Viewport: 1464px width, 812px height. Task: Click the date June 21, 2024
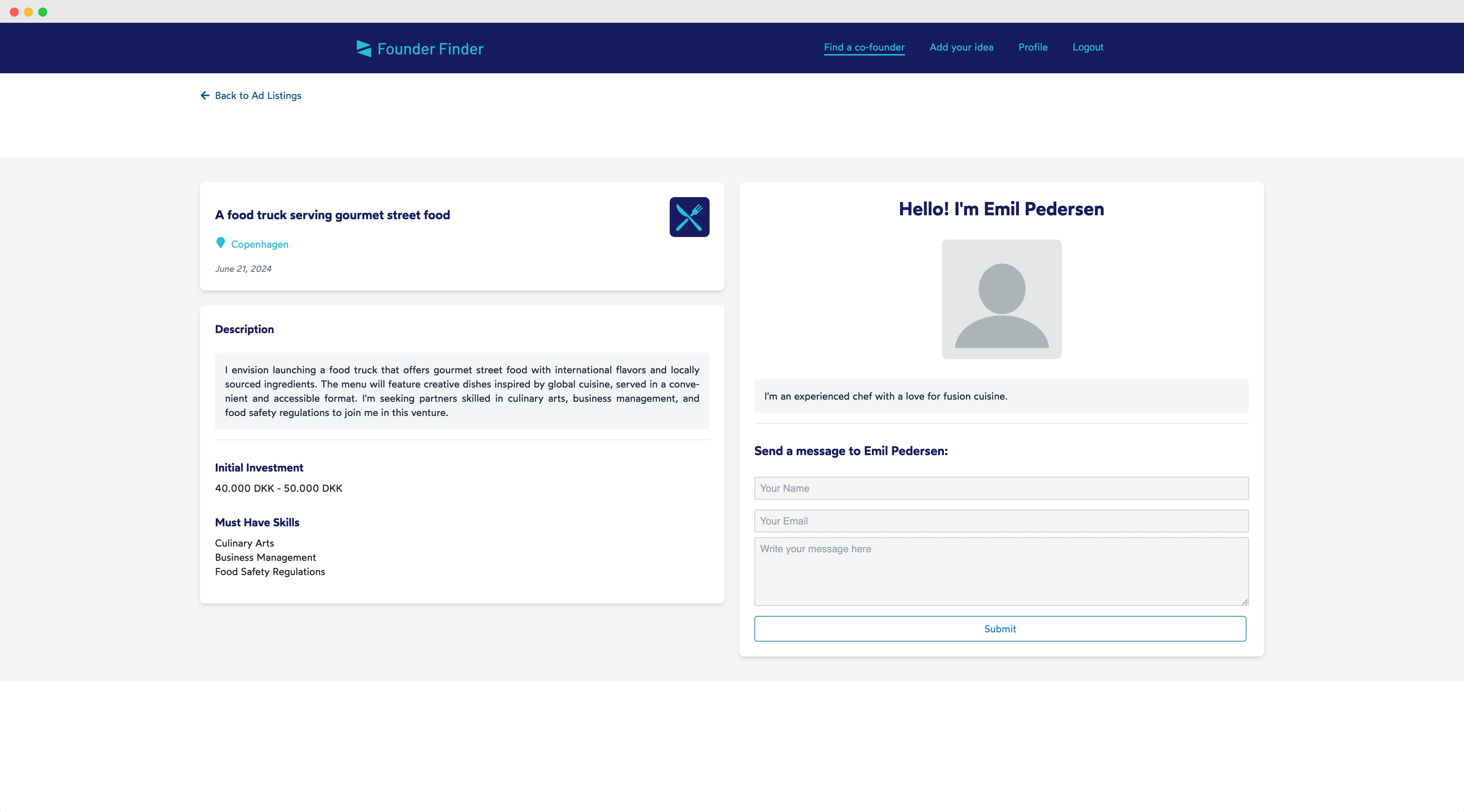[x=243, y=269]
